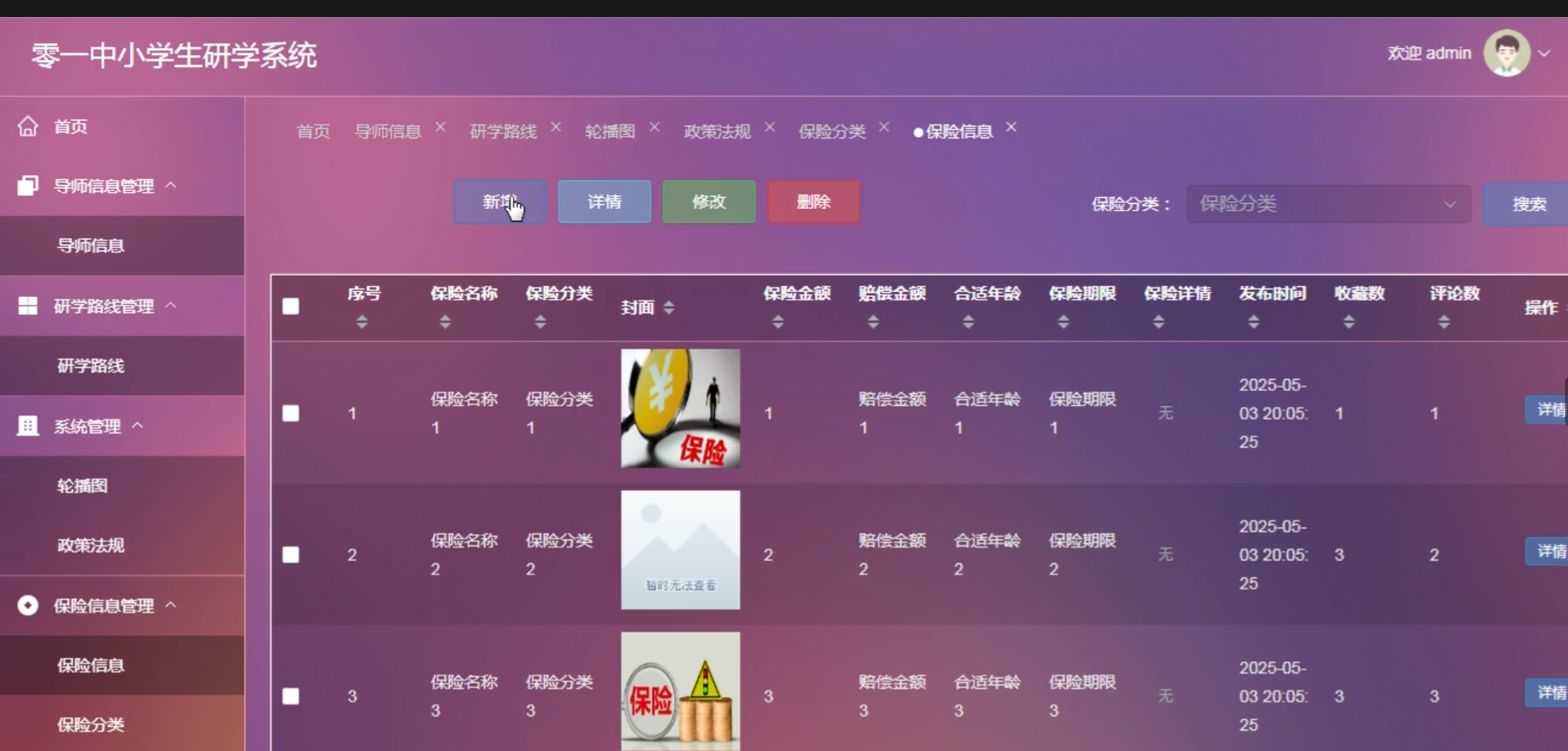Open the admin user dropdown arrow

(1544, 54)
